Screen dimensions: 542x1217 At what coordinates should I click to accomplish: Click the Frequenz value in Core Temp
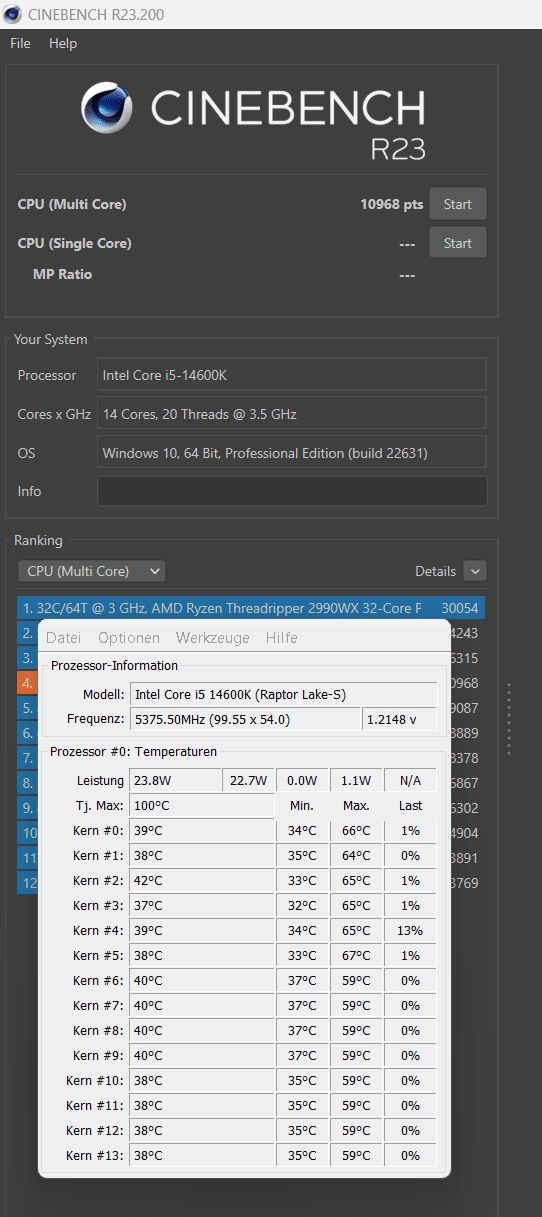(x=246, y=719)
